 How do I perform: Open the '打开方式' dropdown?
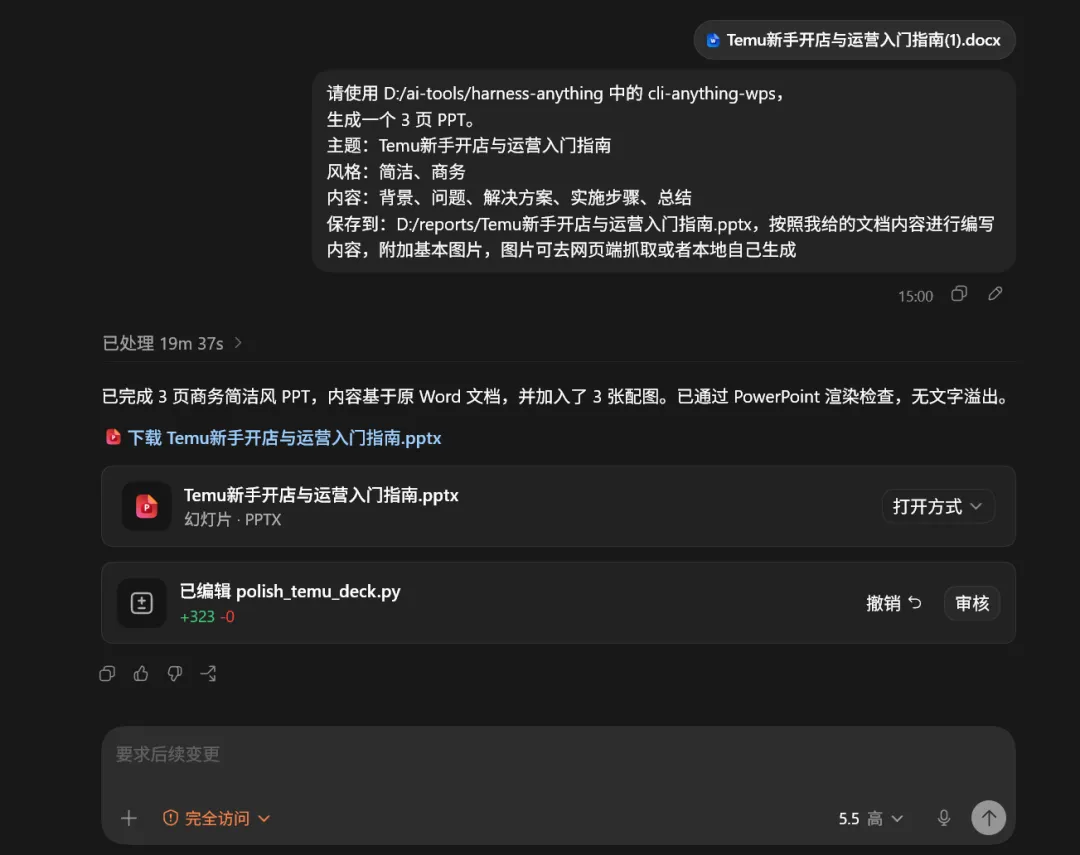937,506
